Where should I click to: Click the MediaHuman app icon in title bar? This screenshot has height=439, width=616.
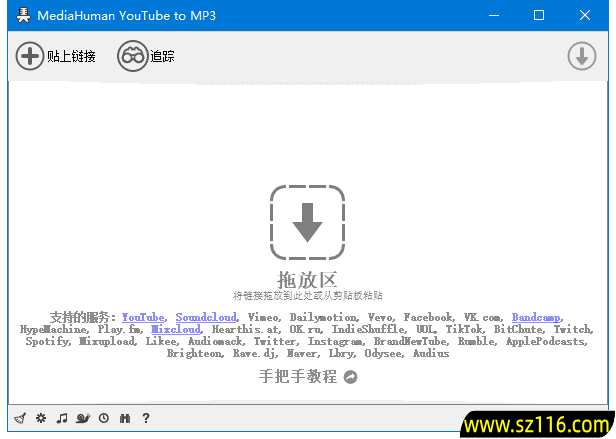(x=20, y=16)
